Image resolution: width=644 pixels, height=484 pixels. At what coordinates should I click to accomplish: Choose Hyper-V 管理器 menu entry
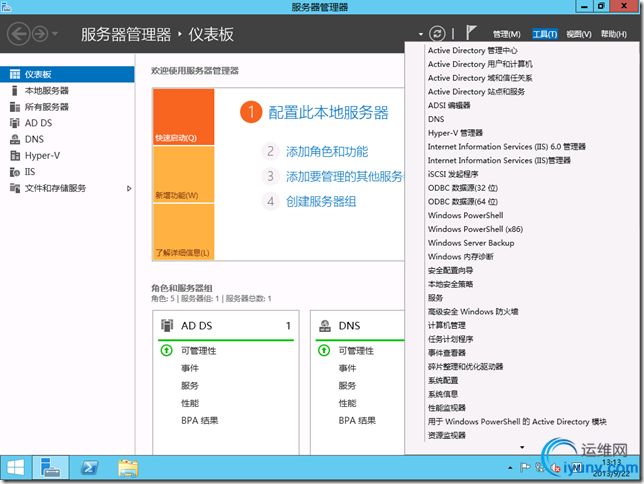455,133
